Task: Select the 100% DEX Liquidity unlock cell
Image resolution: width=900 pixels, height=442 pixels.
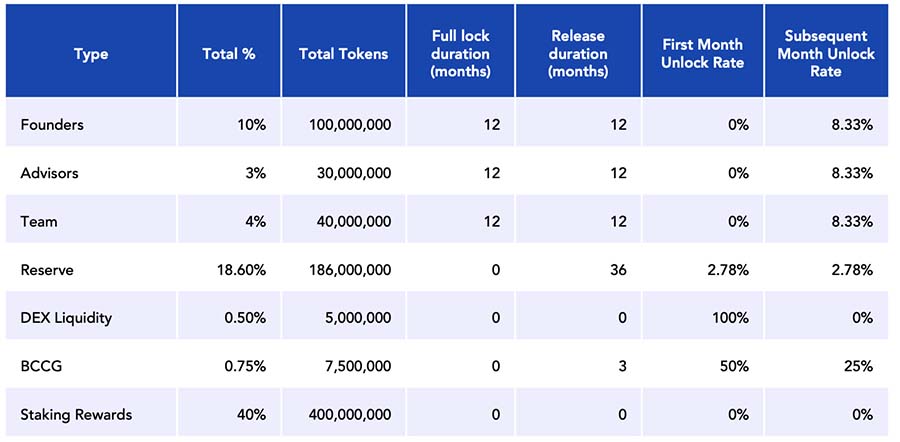Action: click(x=731, y=318)
